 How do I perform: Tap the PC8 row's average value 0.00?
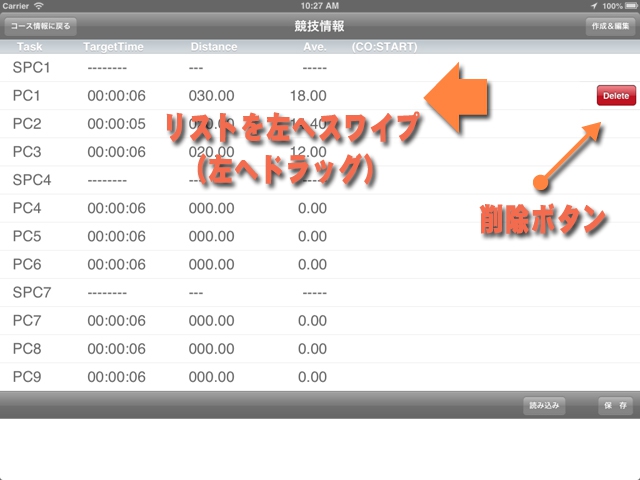(312, 349)
